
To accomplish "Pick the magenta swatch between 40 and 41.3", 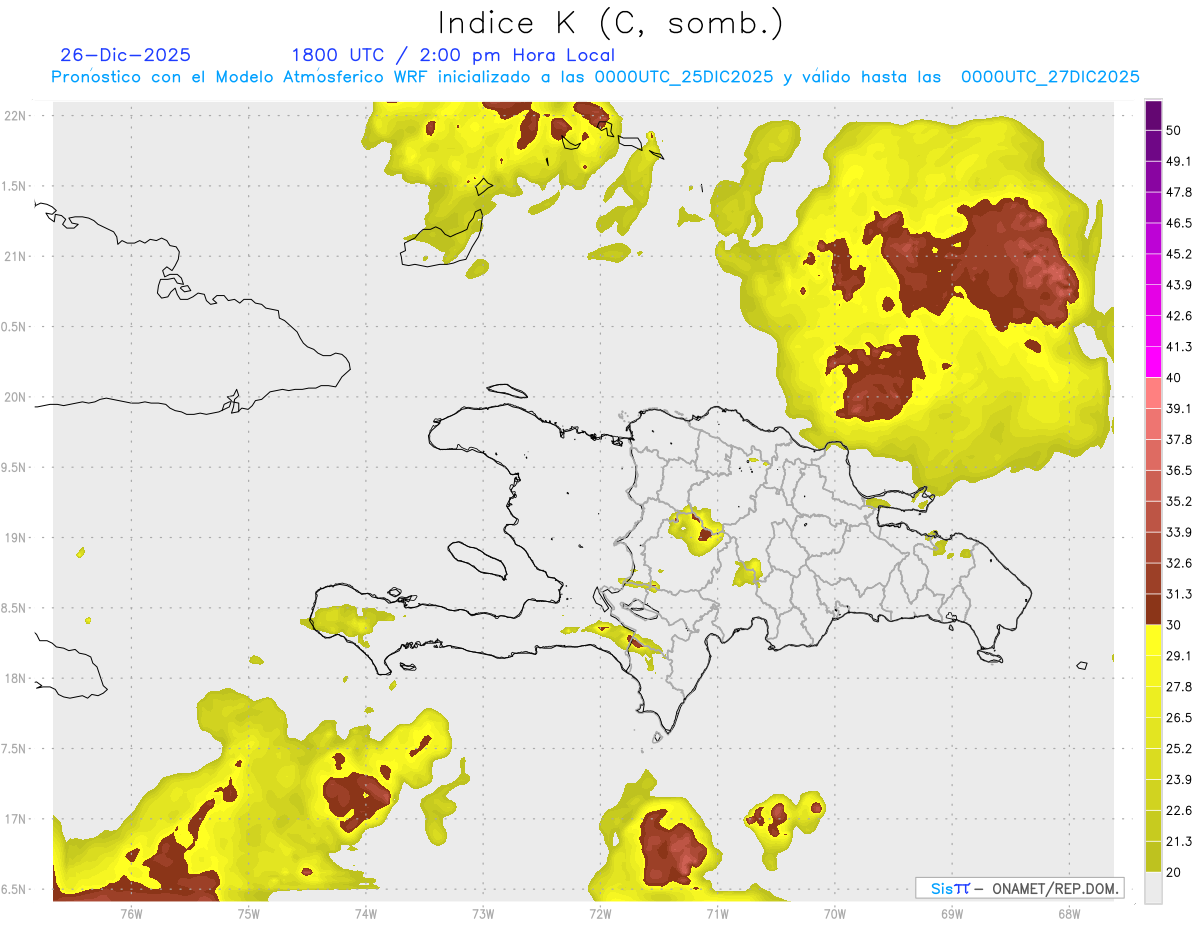I will (1153, 362).
